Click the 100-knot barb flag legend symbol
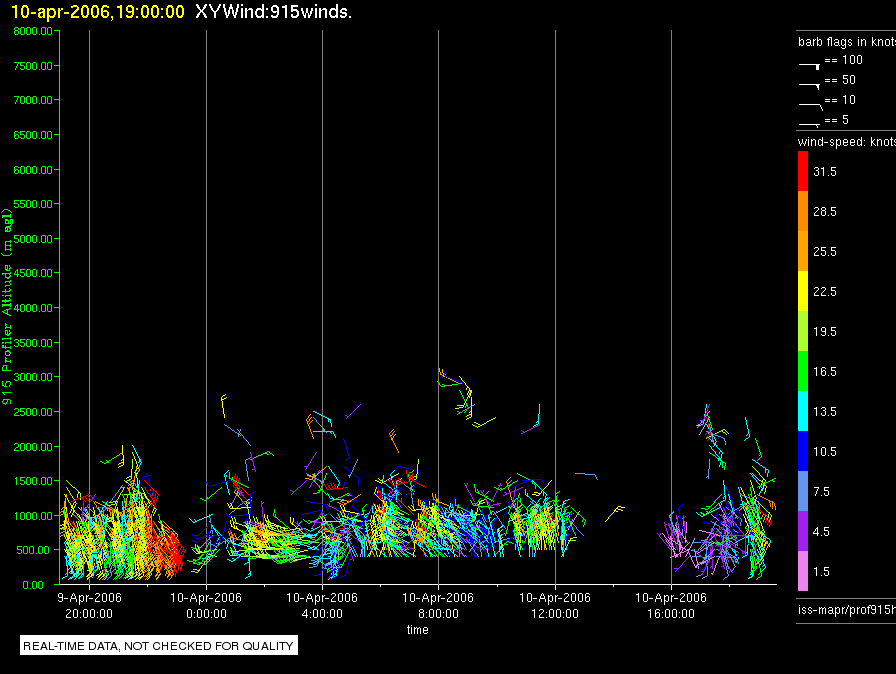The image size is (896, 674). tap(809, 66)
